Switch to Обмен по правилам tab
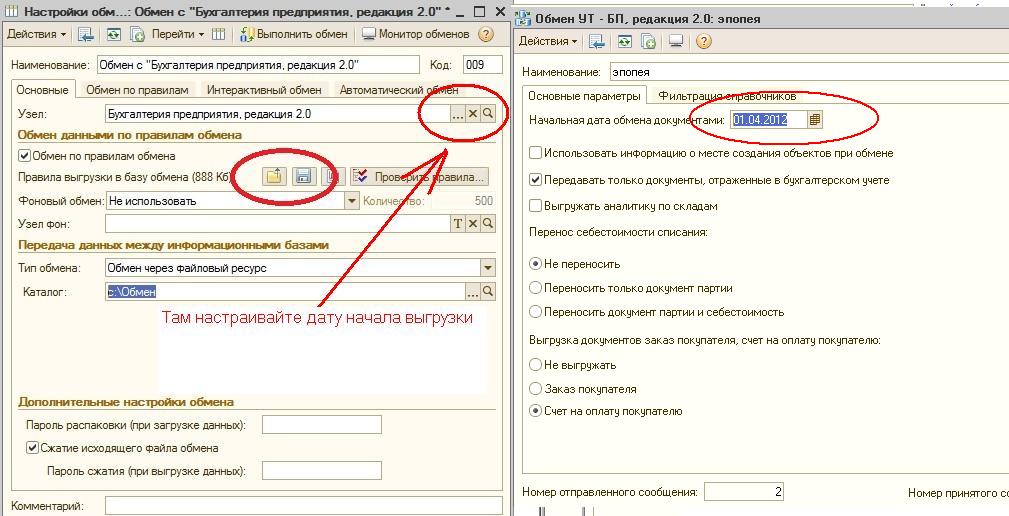Image resolution: width=1009 pixels, height=516 pixels. pyautogui.click(x=138, y=90)
